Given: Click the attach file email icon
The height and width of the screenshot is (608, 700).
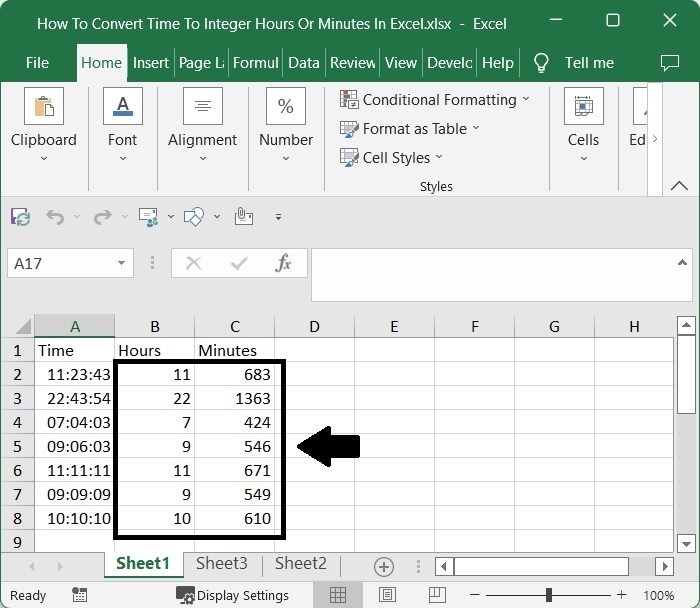Looking at the screenshot, I should (243, 216).
